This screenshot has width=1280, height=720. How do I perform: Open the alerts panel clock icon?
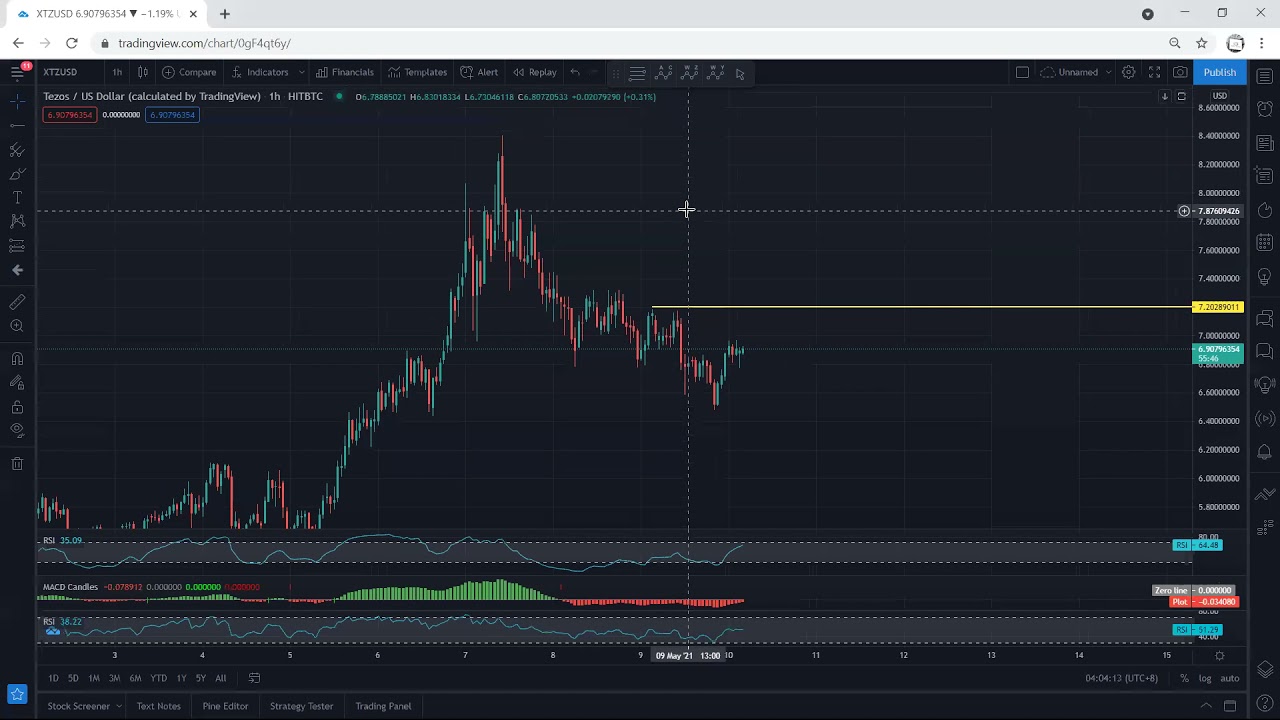pyautogui.click(x=1265, y=109)
